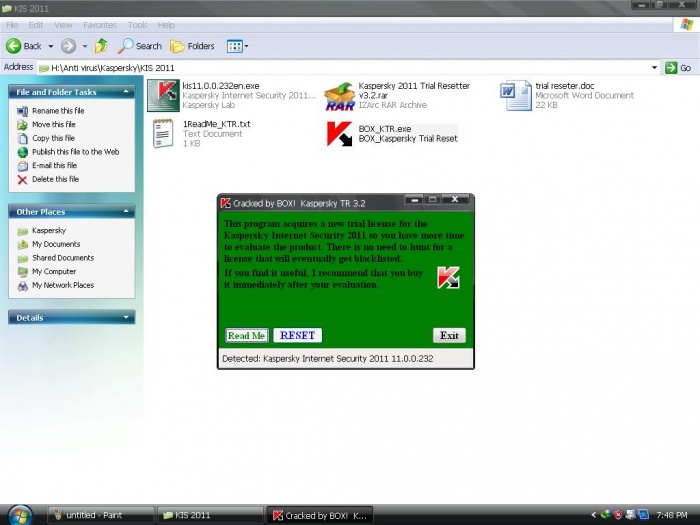Switch to untitled - Paint taskbar button

(x=100, y=515)
